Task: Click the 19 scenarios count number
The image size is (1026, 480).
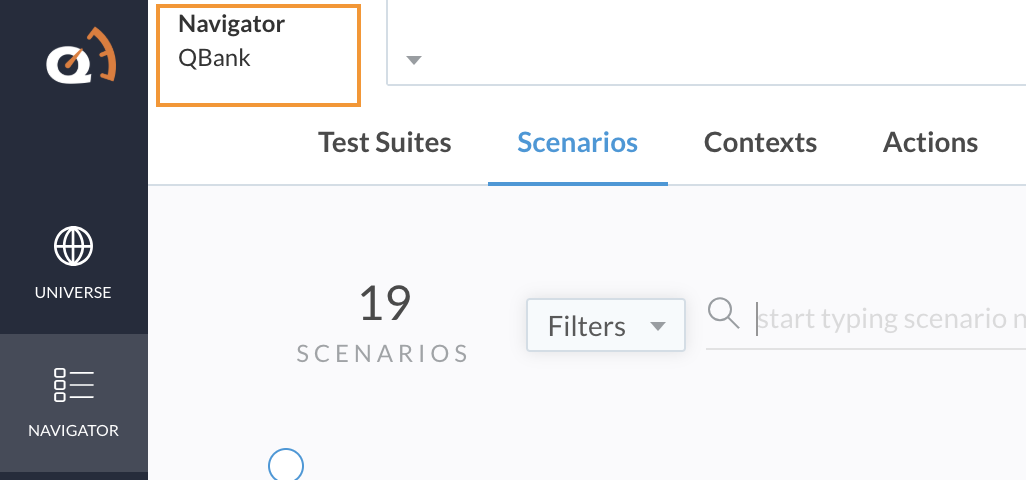Action: tap(385, 303)
